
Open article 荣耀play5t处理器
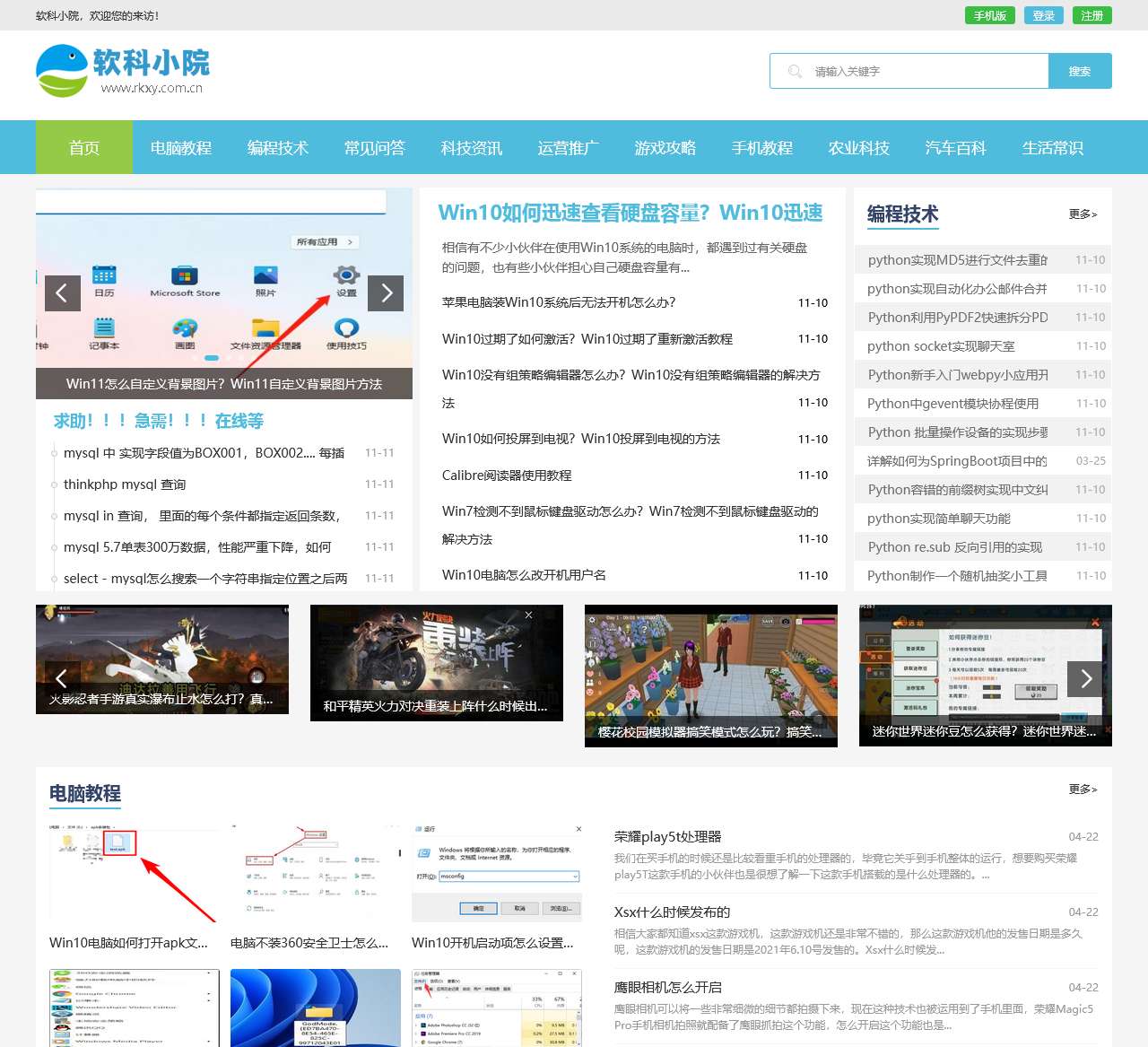pyautogui.click(x=668, y=837)
